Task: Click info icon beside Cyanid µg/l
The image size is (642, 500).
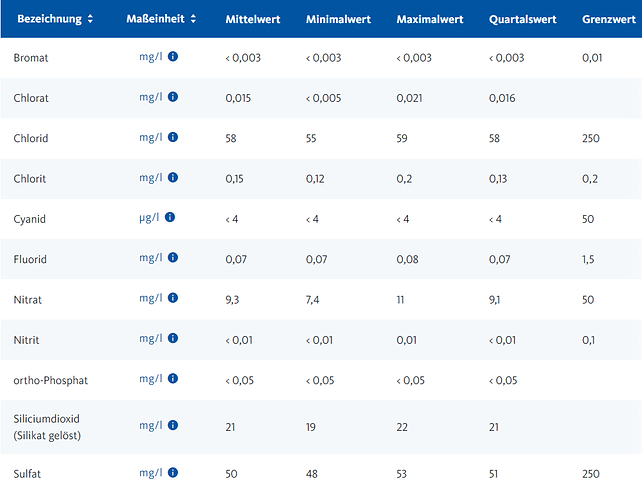Action: (x=170, y=217)
